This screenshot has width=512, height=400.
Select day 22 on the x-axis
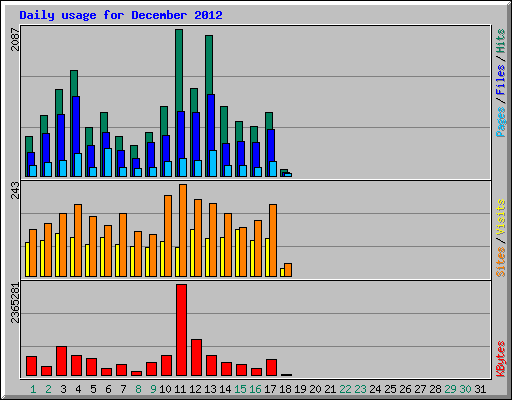click(x=345, y=389)
